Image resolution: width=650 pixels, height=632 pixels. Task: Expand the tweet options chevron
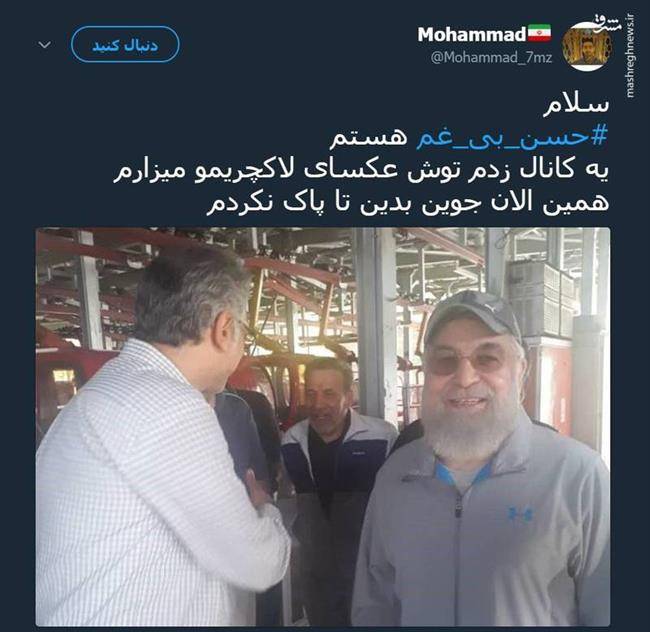point(44,44)
